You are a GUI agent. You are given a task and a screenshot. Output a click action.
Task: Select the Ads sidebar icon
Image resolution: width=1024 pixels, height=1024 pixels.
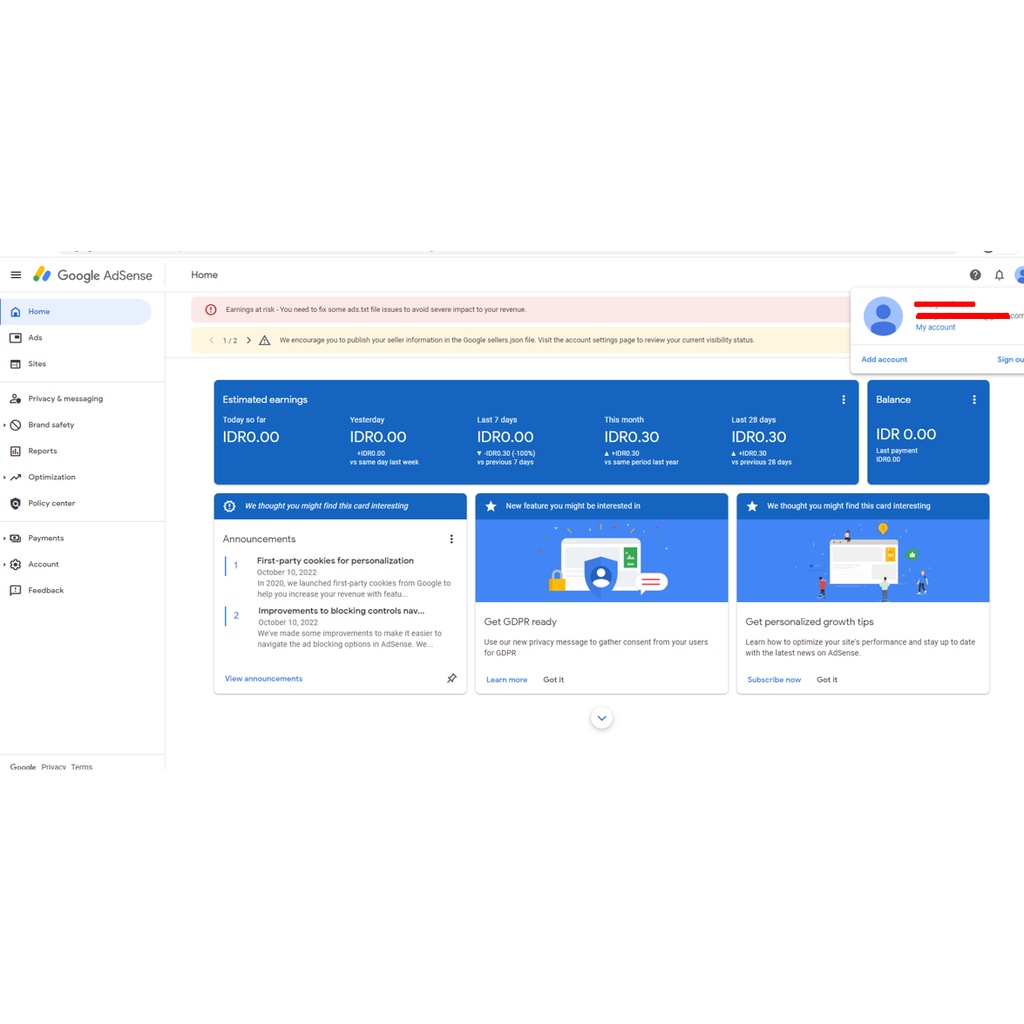pos(33,337)
